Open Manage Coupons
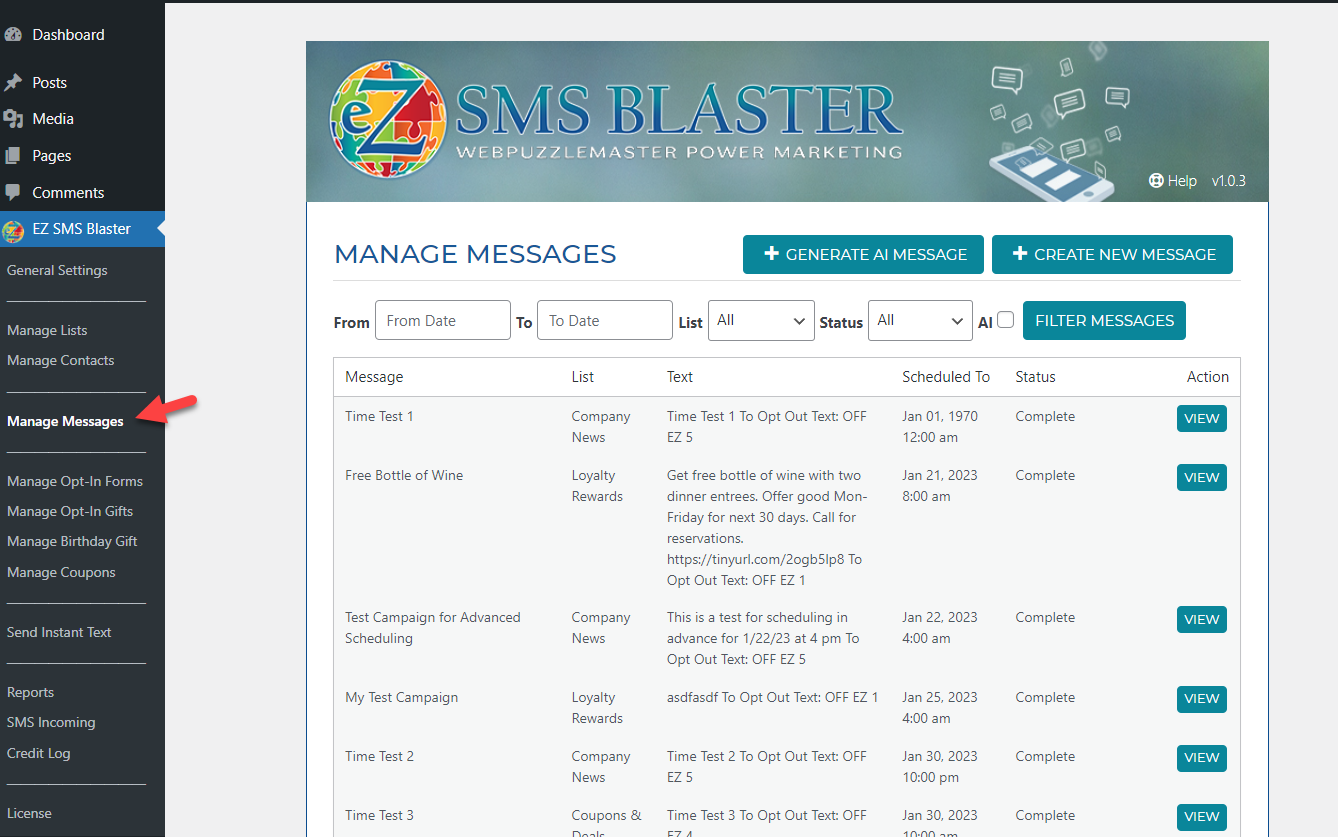Image resolution: width=1338 pixels, height=837 pixels. tap(61, 572)
